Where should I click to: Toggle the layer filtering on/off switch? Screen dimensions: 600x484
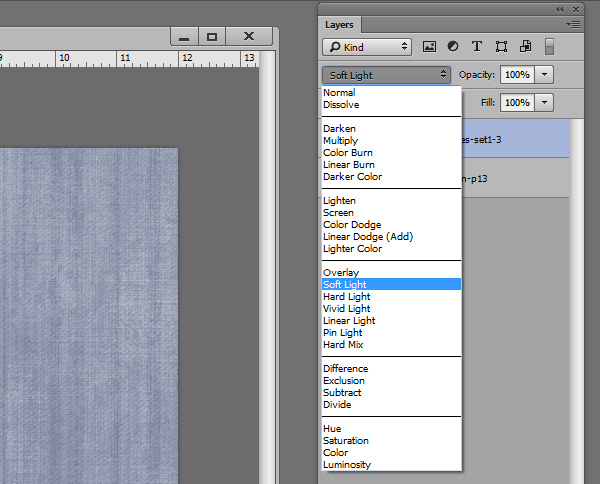[x=549, y=46]
